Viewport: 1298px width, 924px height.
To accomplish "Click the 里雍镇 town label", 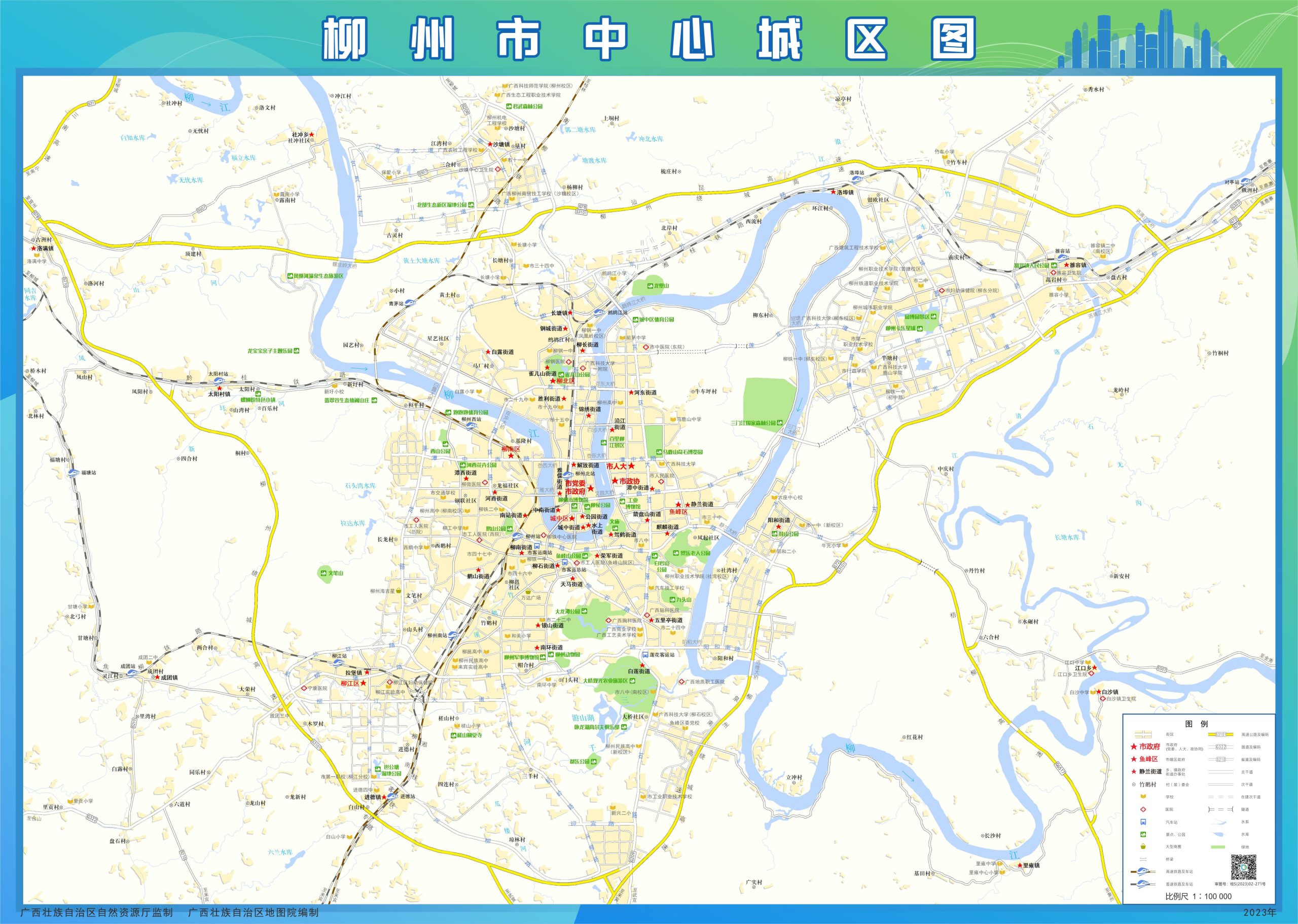I will (x=1031, y=865).
